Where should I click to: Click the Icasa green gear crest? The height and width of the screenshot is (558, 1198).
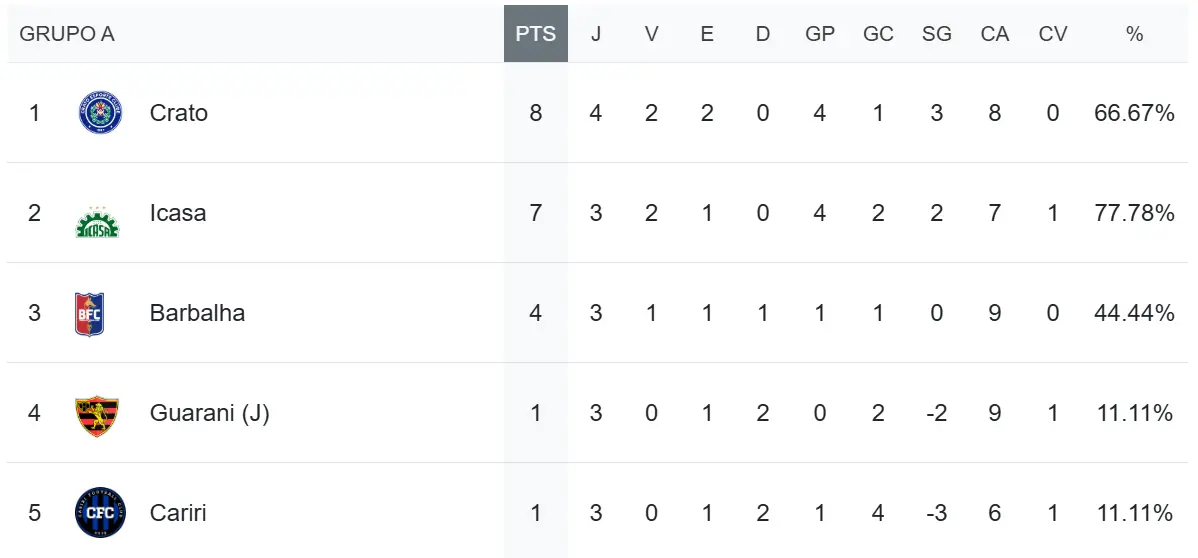pyautogui.click(x=98, y=221)
